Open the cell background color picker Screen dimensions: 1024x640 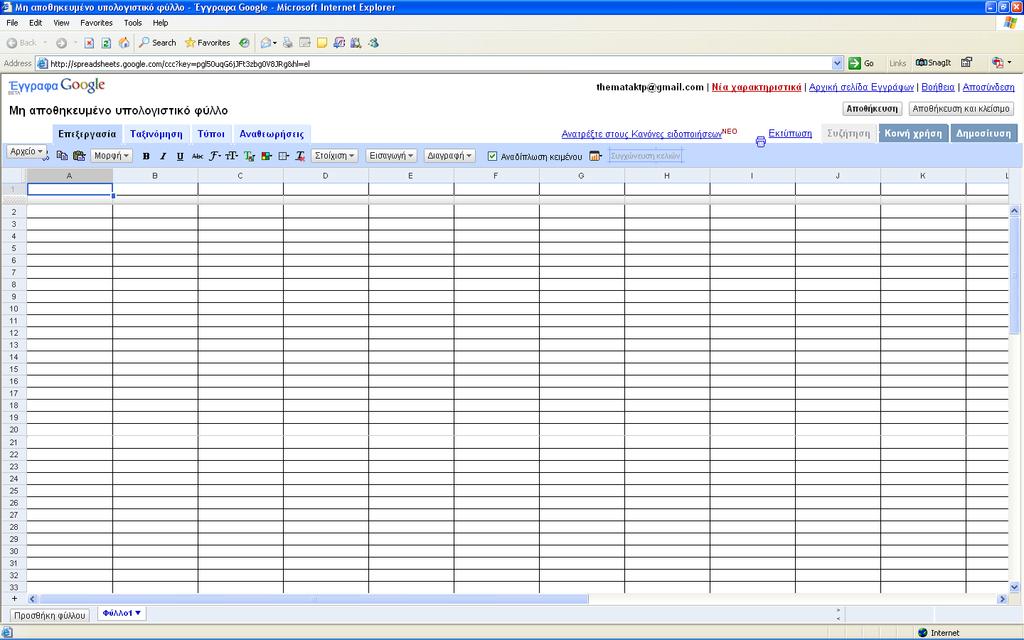pos(266,156)
